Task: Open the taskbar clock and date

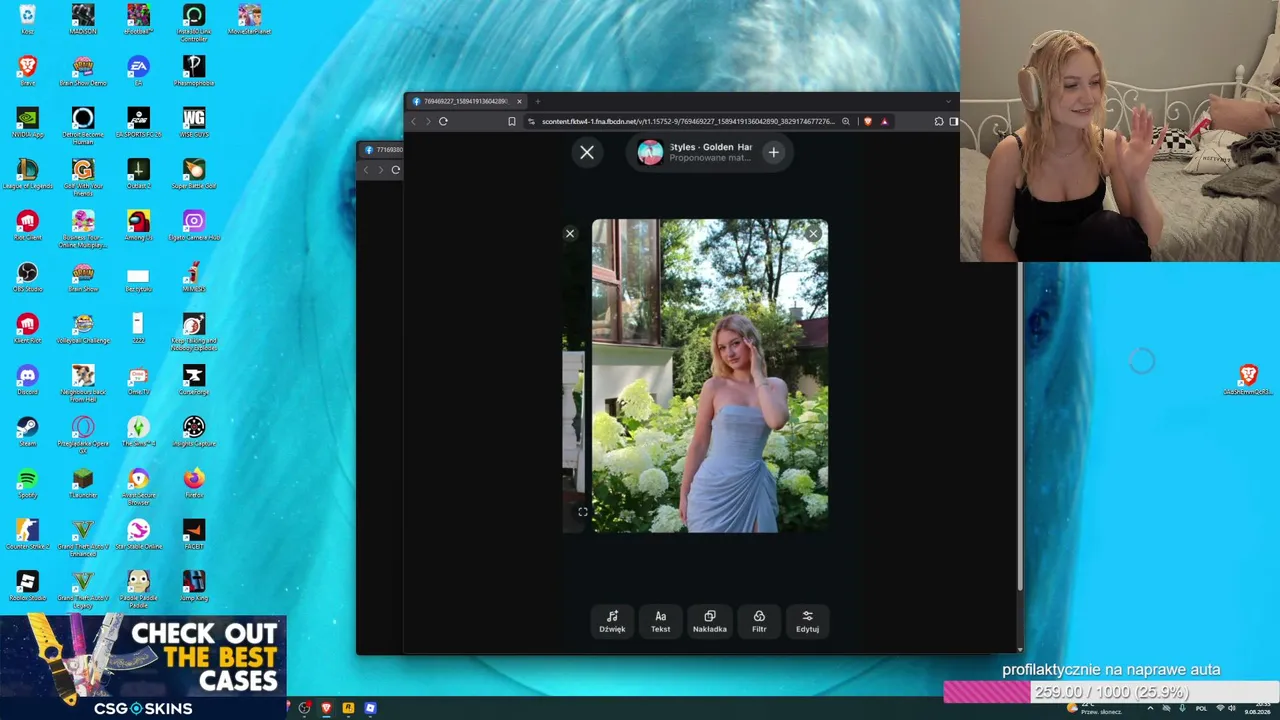Action: click(x=1257, y=708)
